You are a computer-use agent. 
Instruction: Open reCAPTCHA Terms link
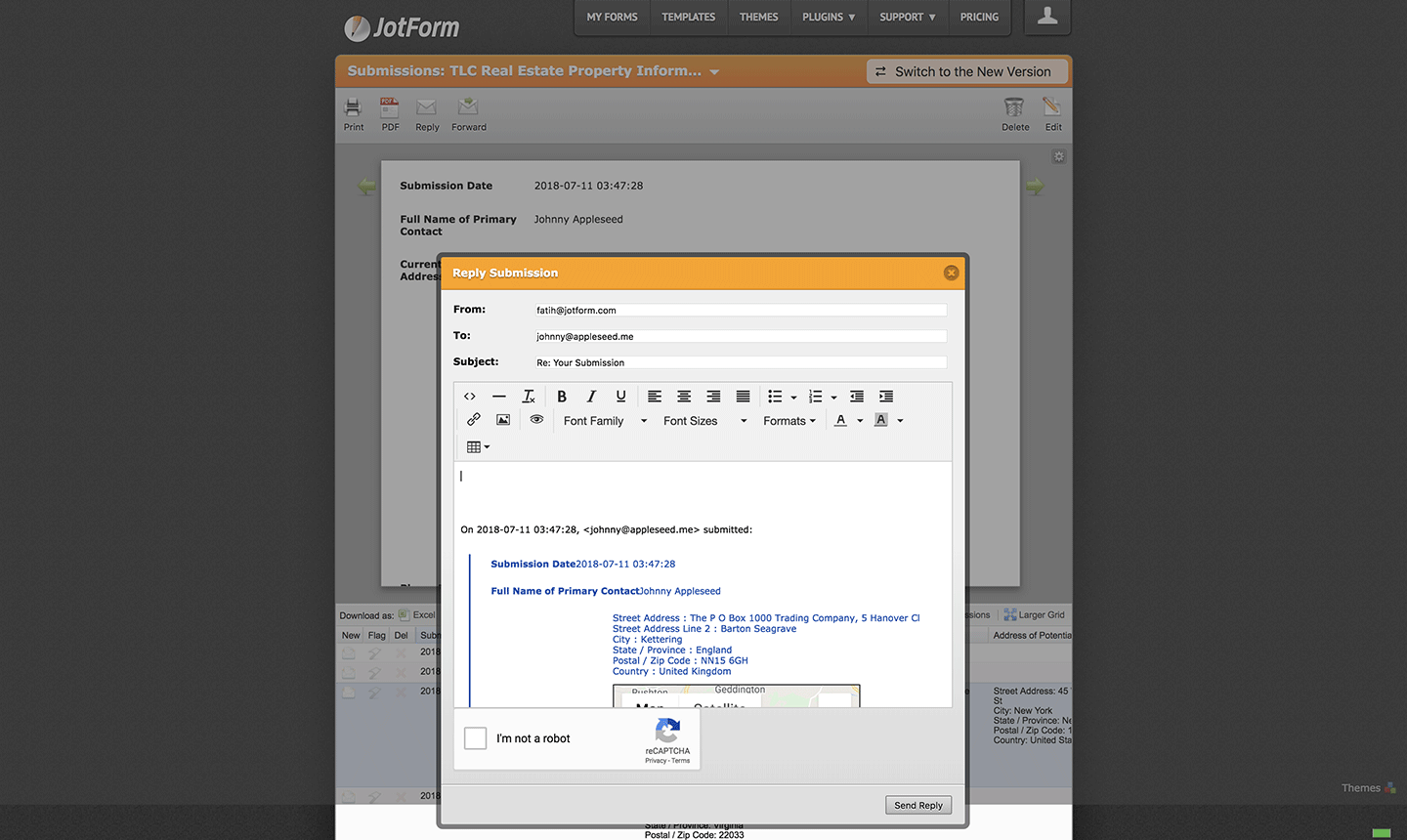click(x=681, y=761)
